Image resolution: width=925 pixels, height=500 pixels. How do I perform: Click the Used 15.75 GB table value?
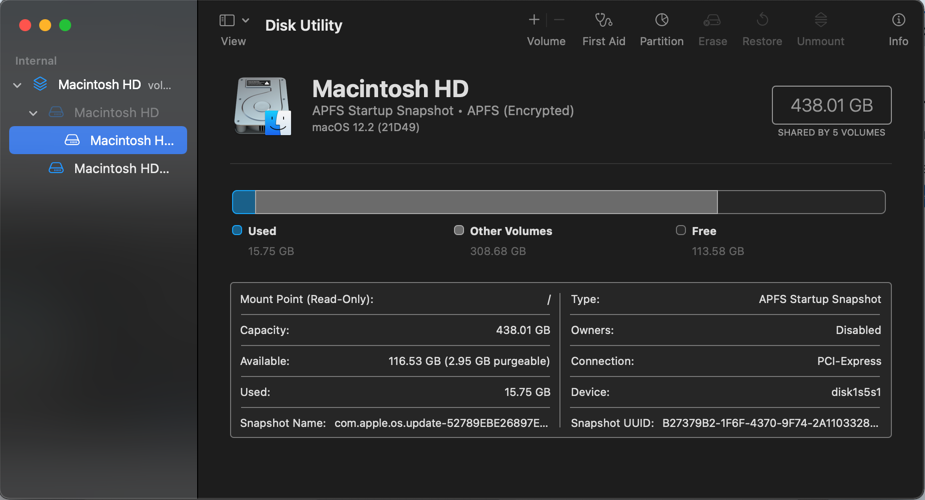point(527,392)
